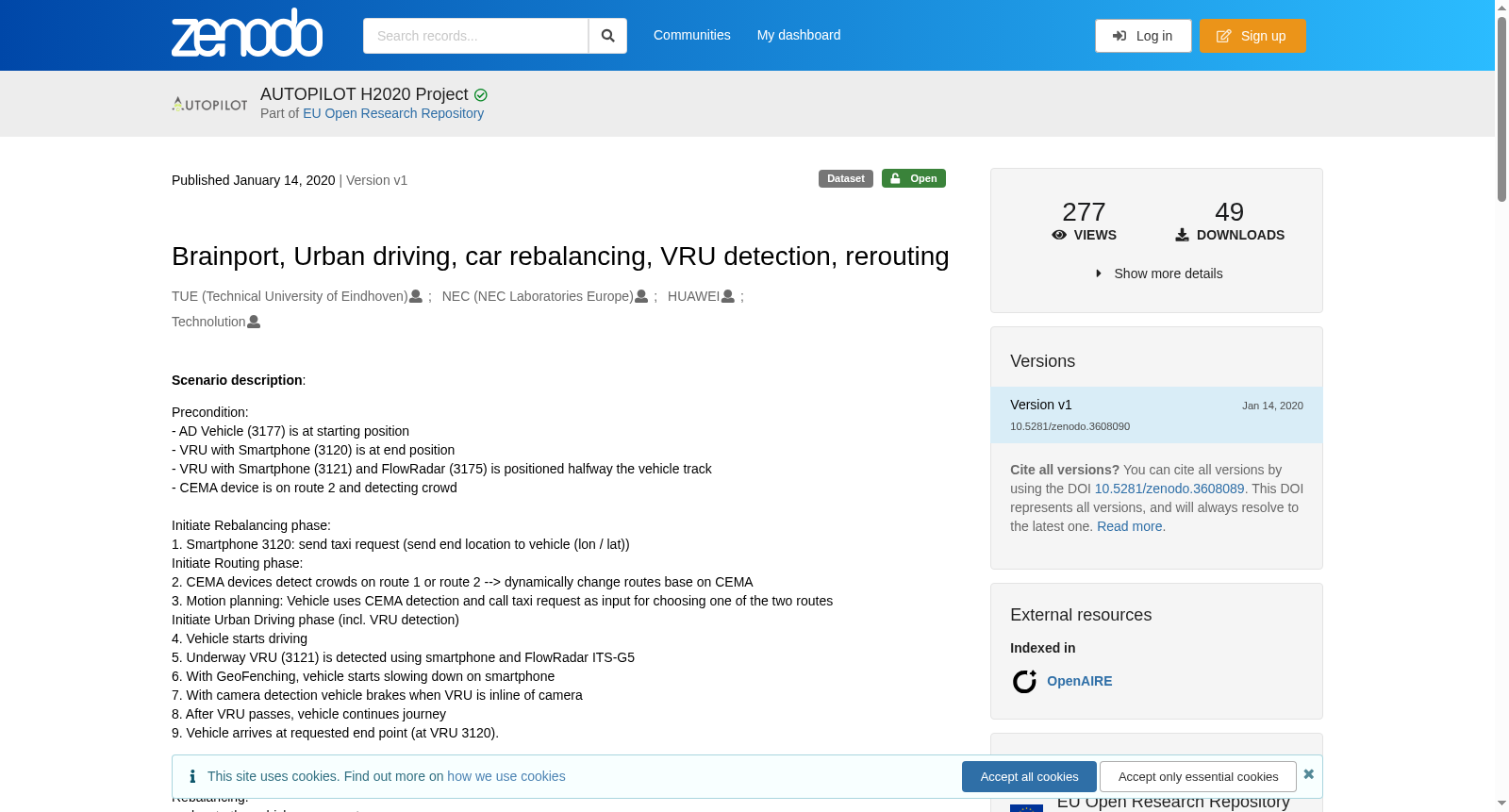
Task: Click the search magnifier button
Action: click(607, 36)
